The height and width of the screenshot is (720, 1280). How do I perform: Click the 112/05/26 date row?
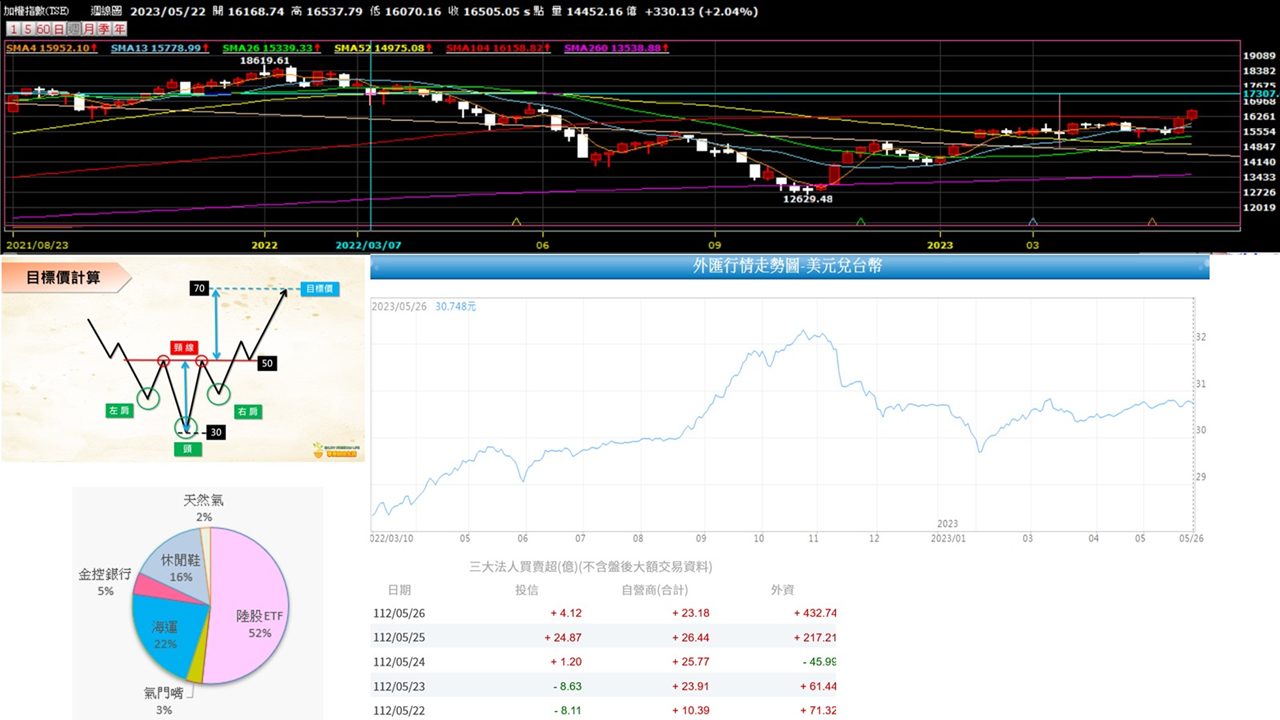(x=397, y=613)
